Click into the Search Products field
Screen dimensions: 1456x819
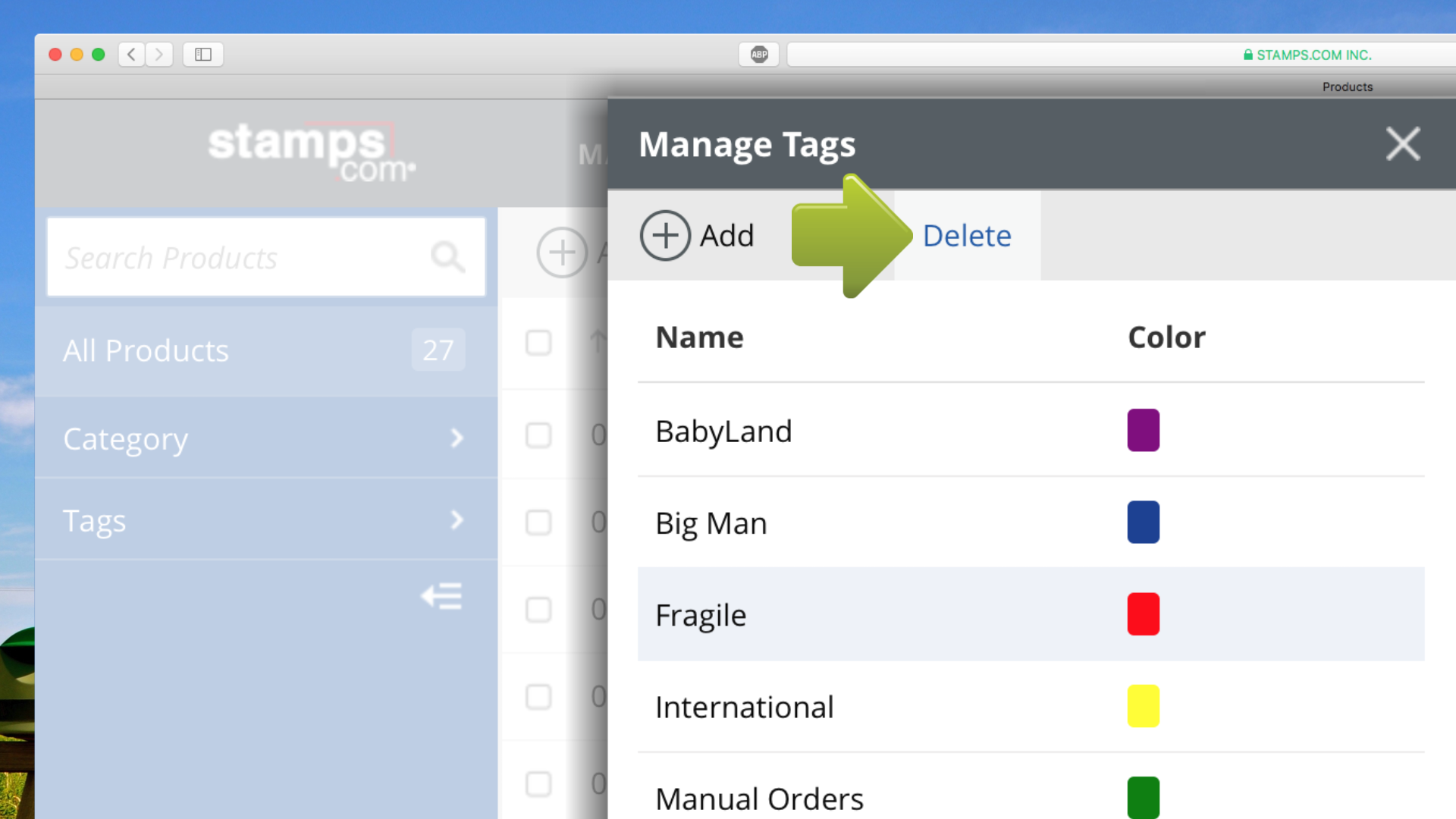pos(235,258)
